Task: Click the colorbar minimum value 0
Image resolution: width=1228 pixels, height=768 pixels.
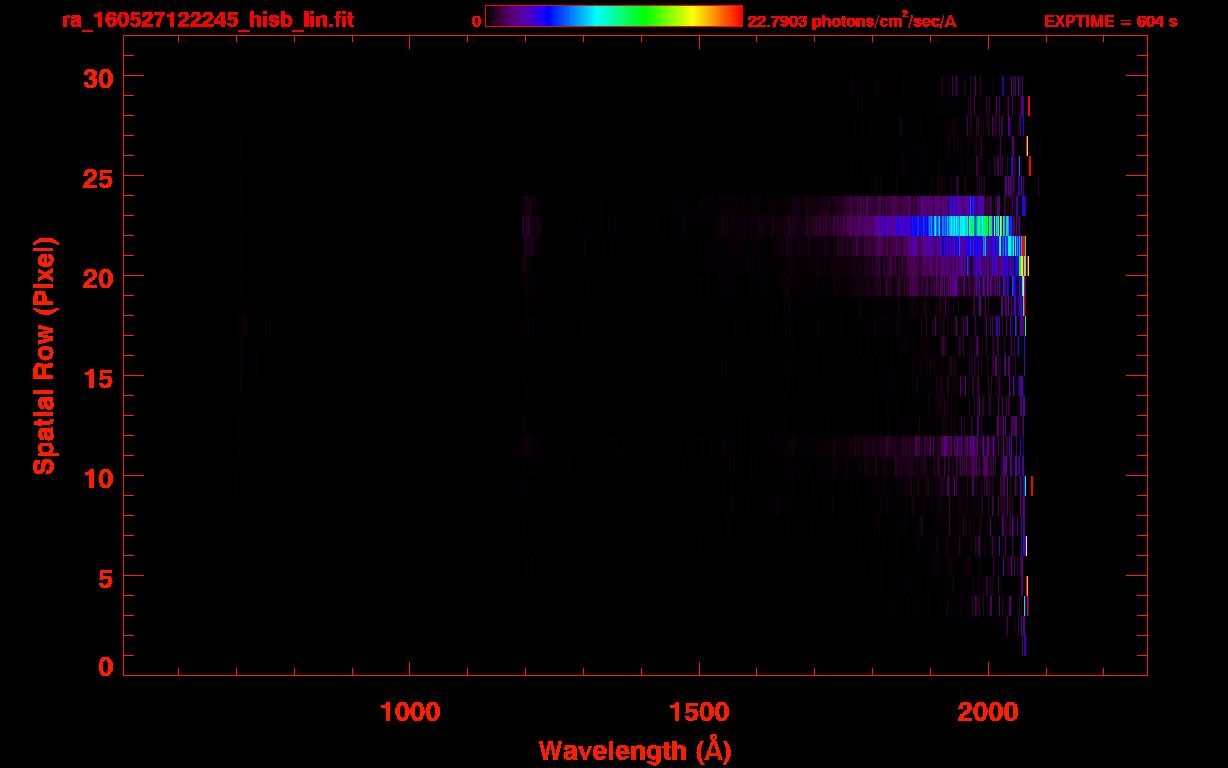Action: 476,21
